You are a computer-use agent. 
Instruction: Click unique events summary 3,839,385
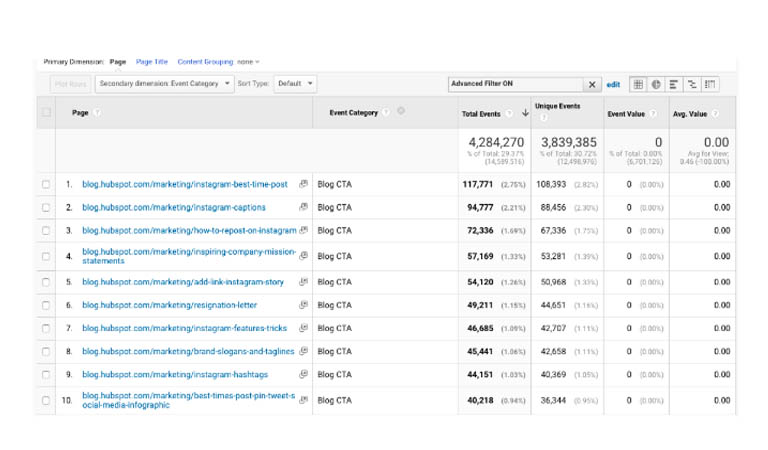coord(569,142)
